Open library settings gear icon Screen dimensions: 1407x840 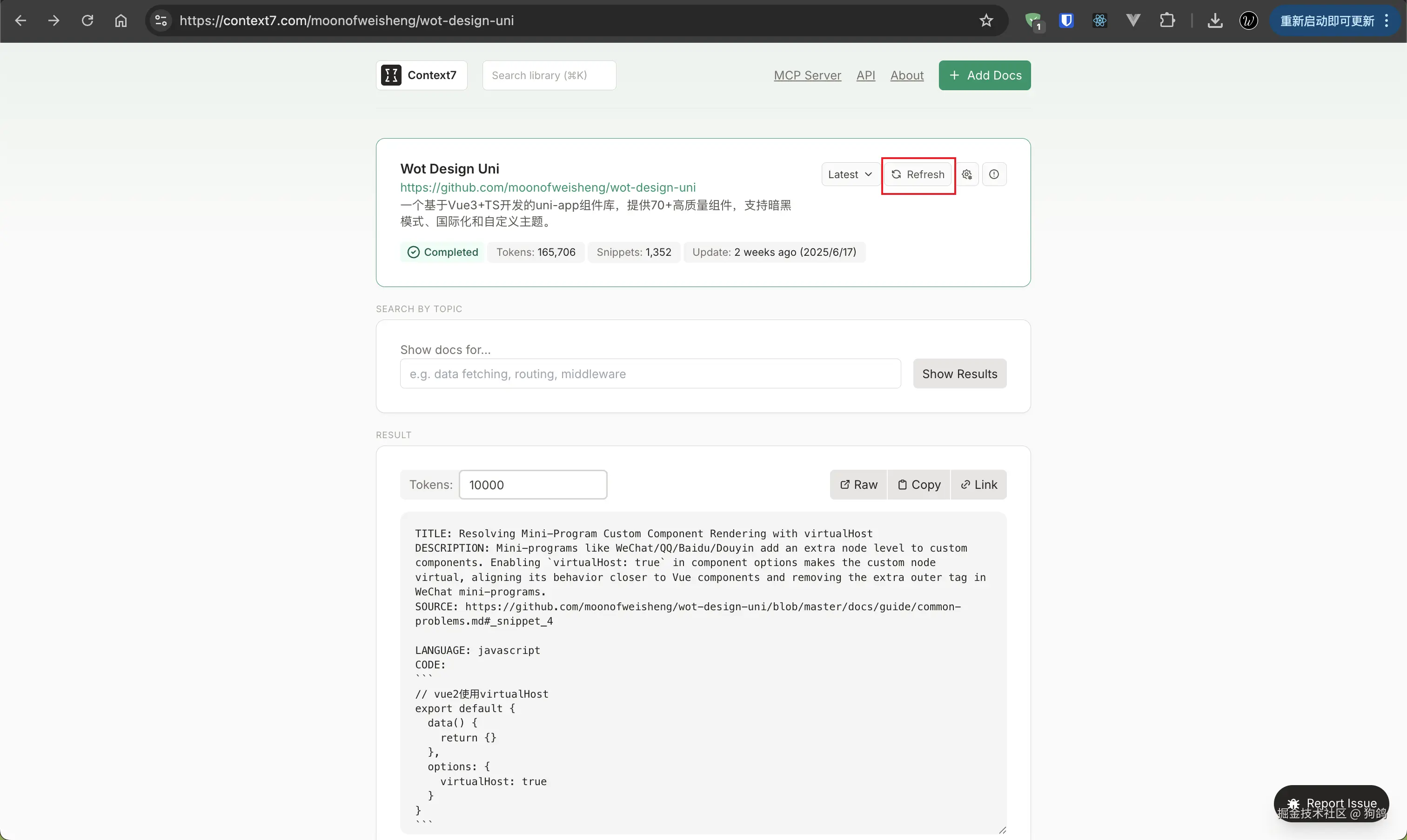click(x=967, y=174)
